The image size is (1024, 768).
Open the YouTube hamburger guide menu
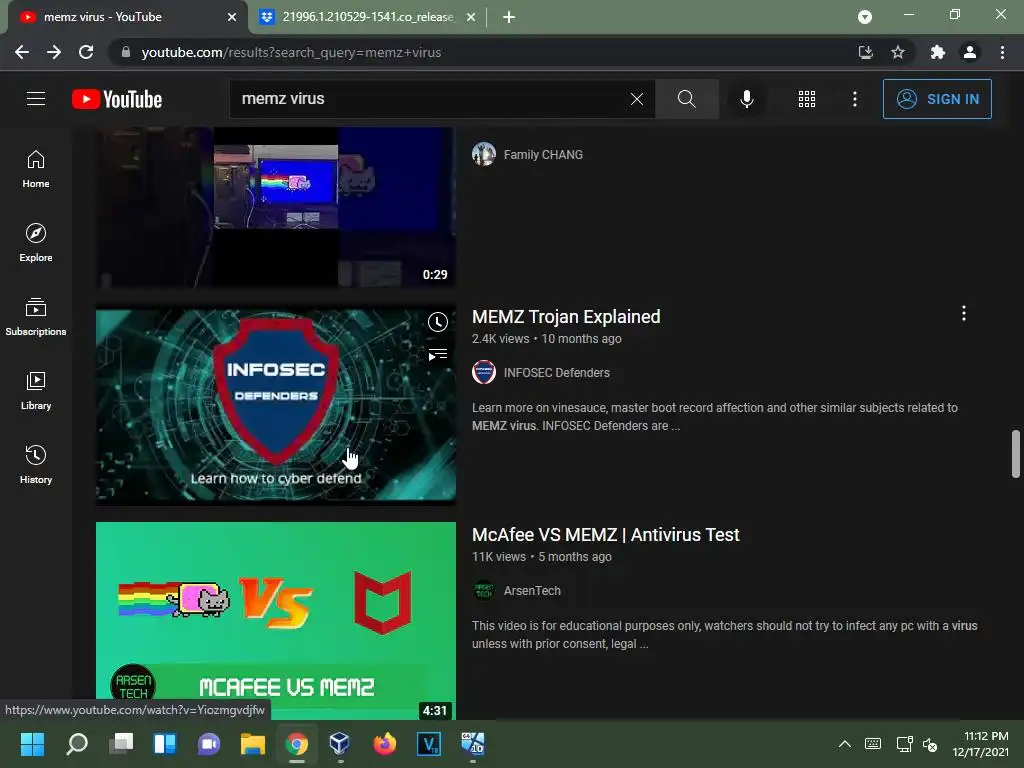tap(36, 99)
